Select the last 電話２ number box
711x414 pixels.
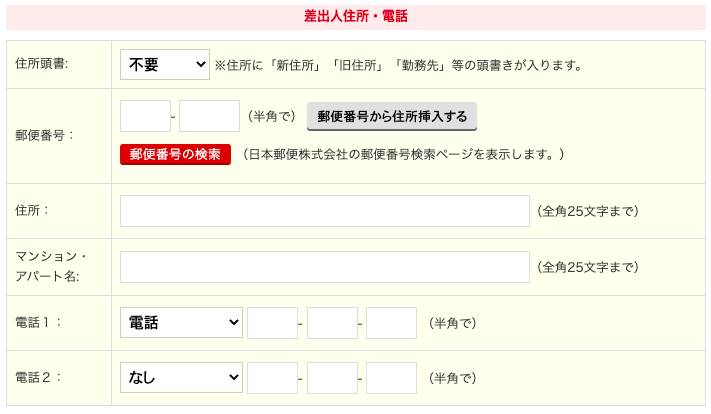click(x=391, y=378)
